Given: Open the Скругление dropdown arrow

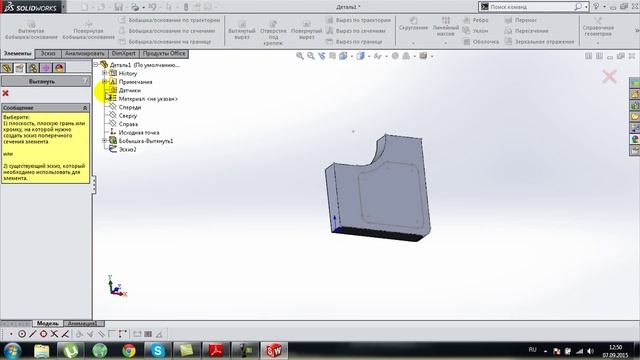Looking at the screenshot, I should tap(413, 43).
